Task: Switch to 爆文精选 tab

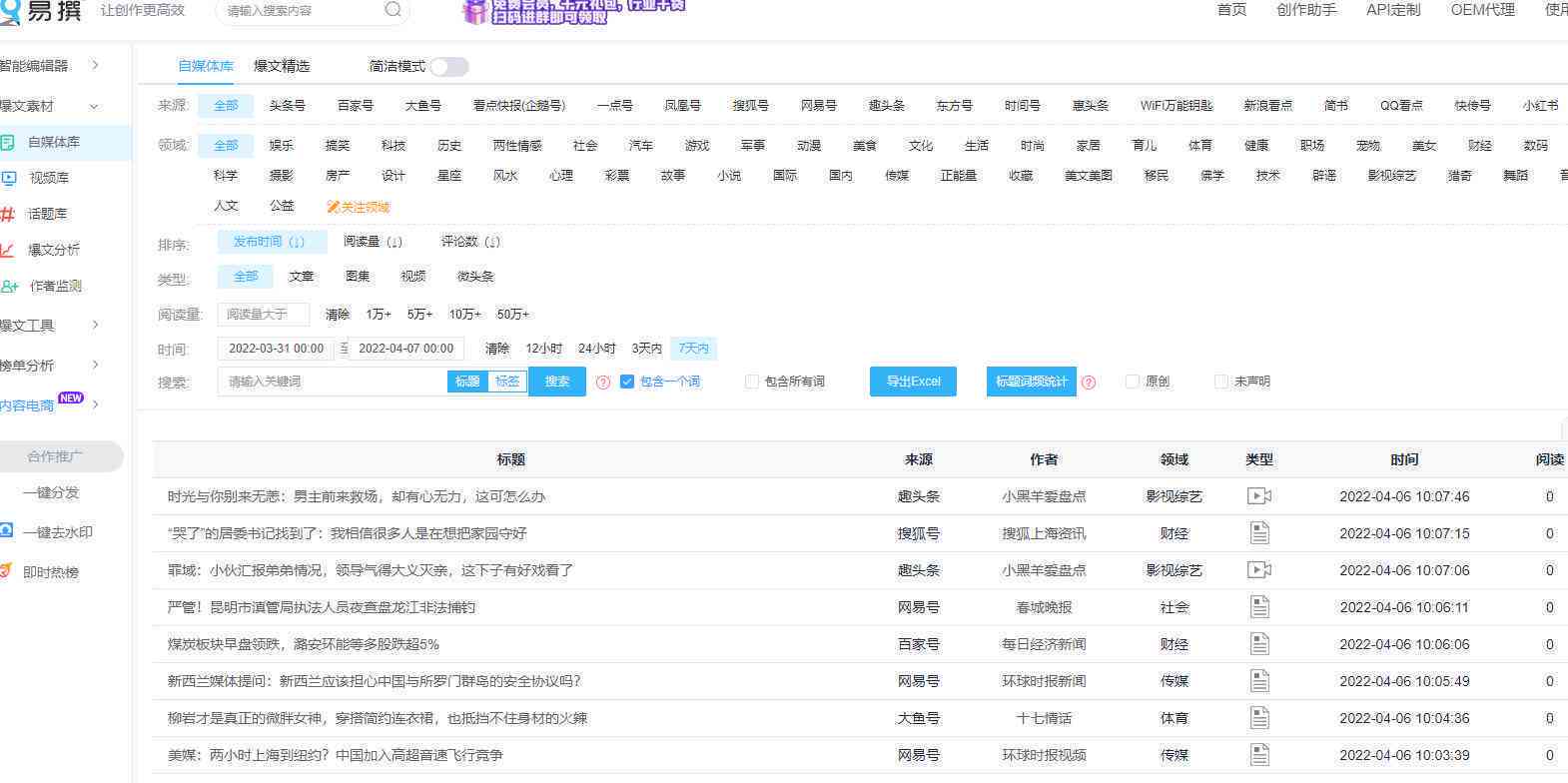Action: (x=282, y=66)
